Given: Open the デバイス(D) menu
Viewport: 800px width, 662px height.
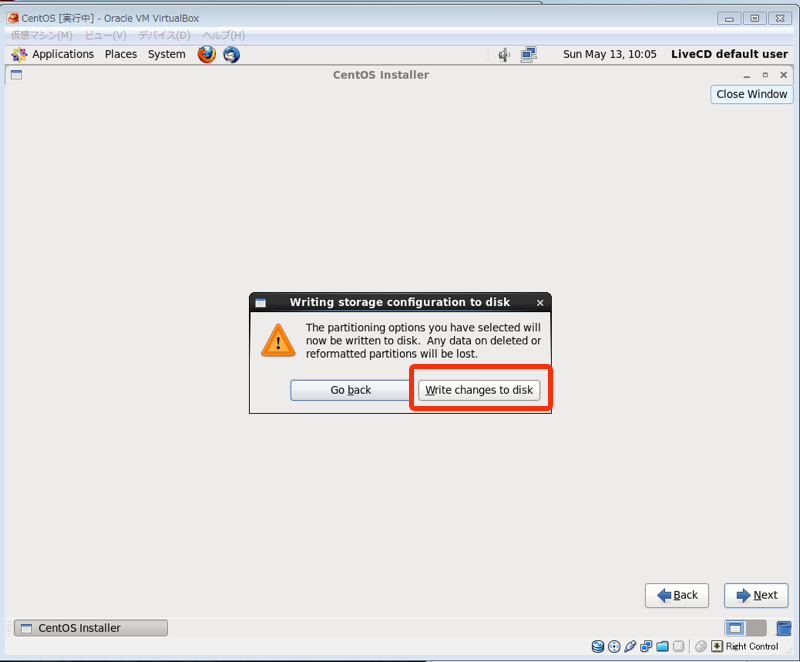Looking at the screenshot, I should [164, 35].
